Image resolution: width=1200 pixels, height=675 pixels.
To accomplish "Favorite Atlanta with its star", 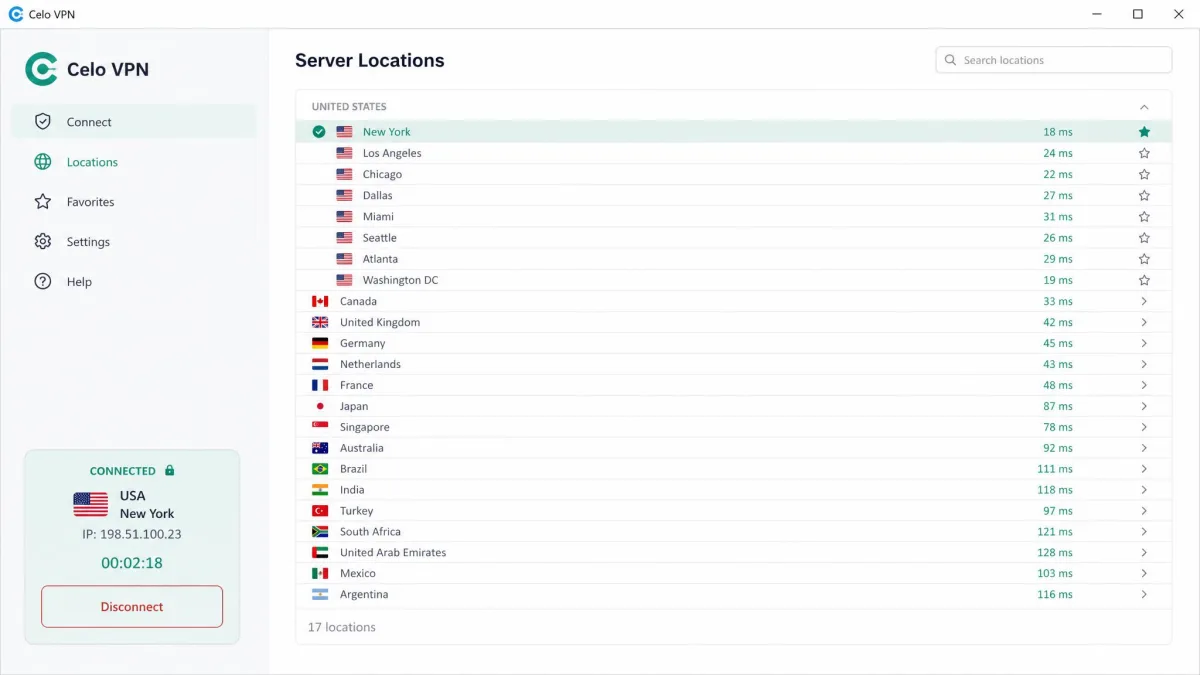I will pos(1144,259).
